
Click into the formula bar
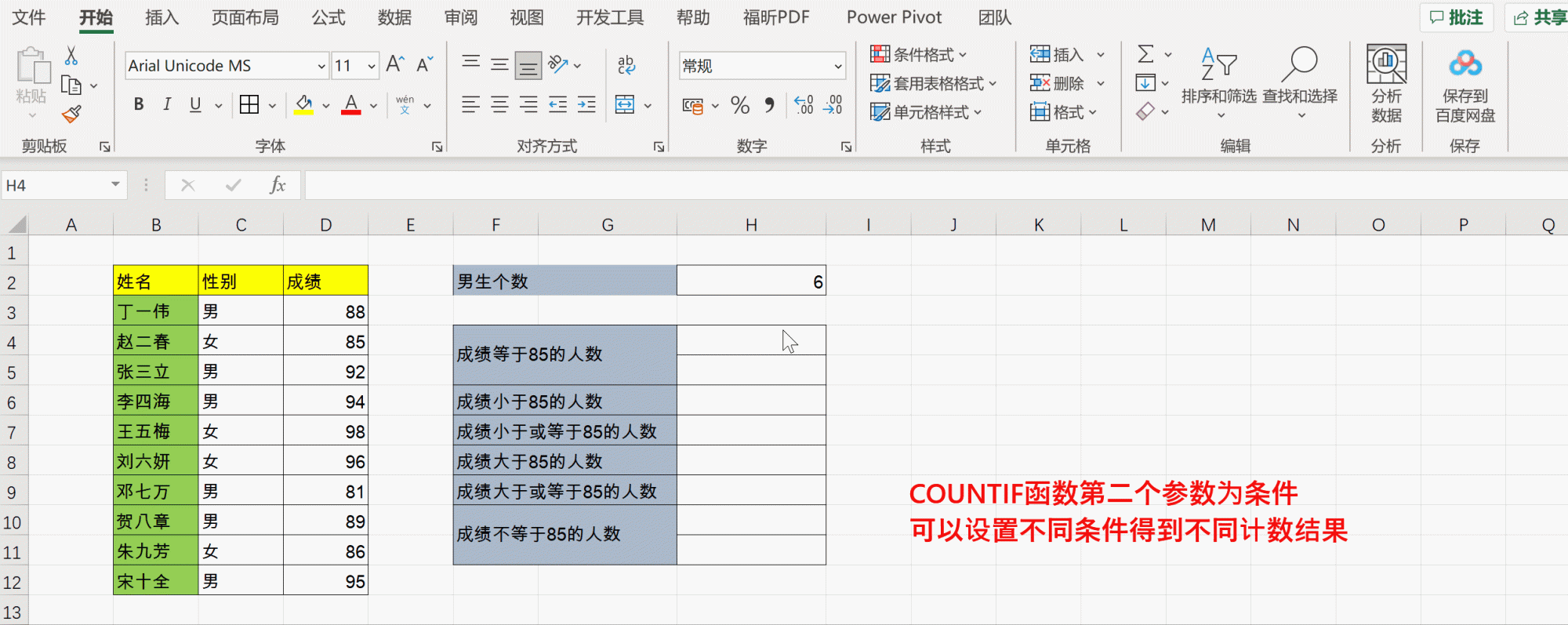tap(936, 185)
